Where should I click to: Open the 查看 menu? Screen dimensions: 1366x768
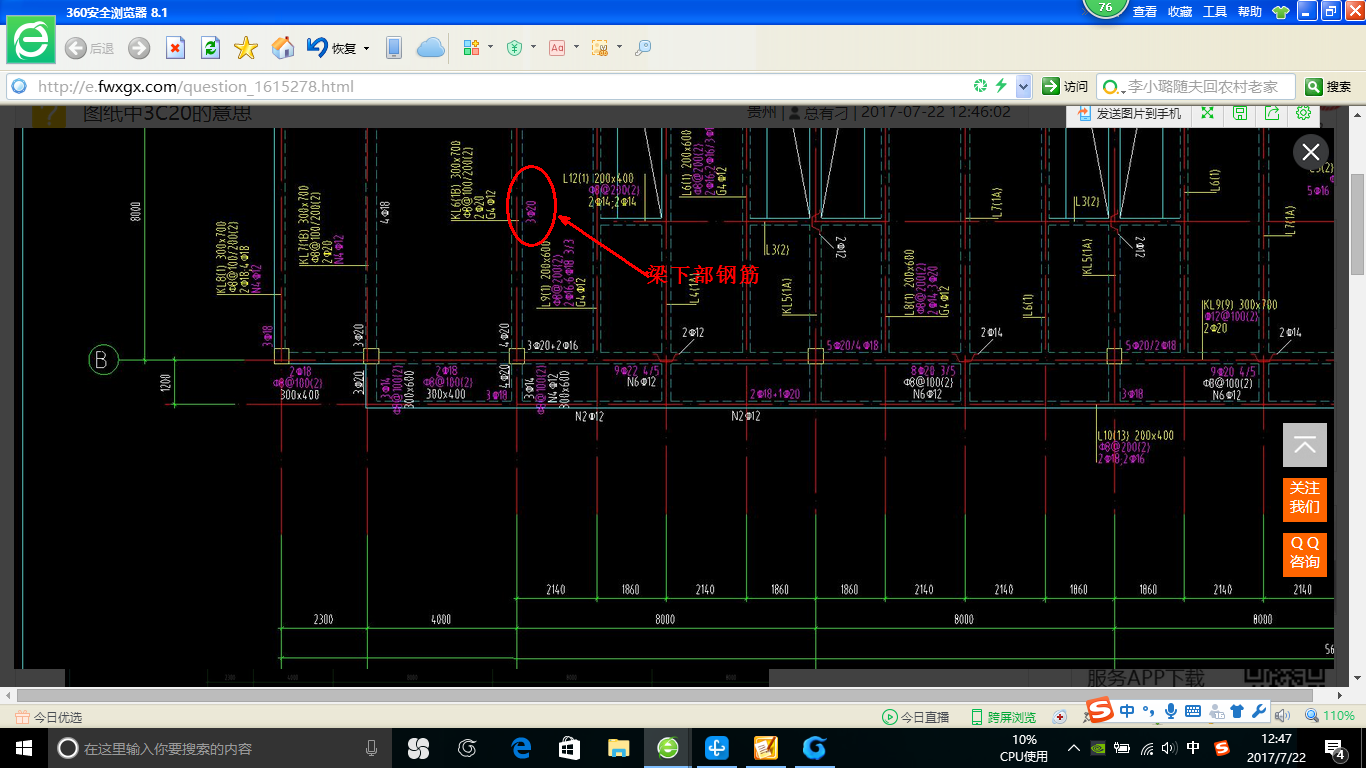point(1145,12)
